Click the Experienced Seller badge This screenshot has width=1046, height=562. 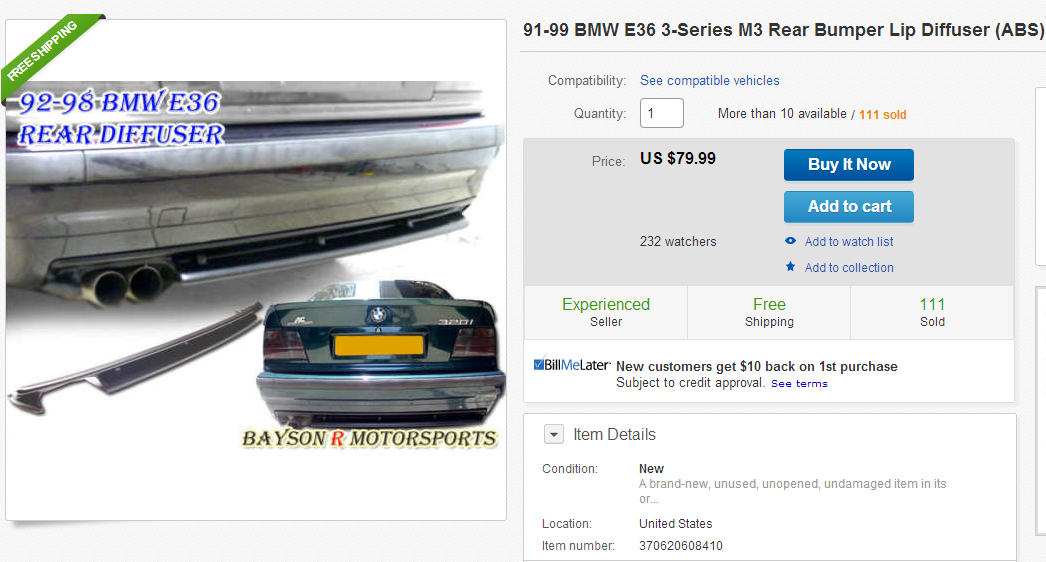click(606, 312)
